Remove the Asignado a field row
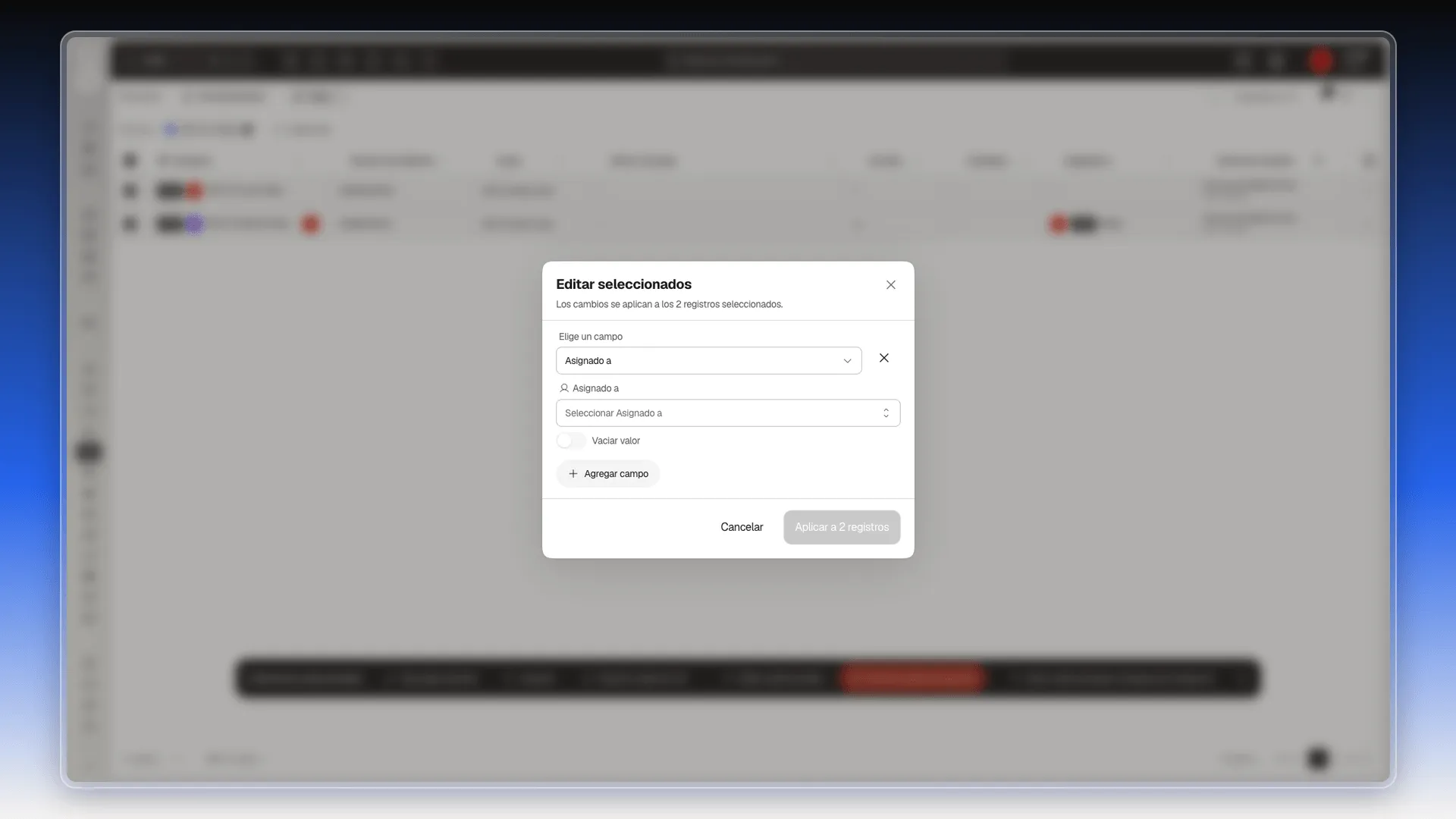The width and height of the screenshot is (1456, 819). [x=884, y=358]
